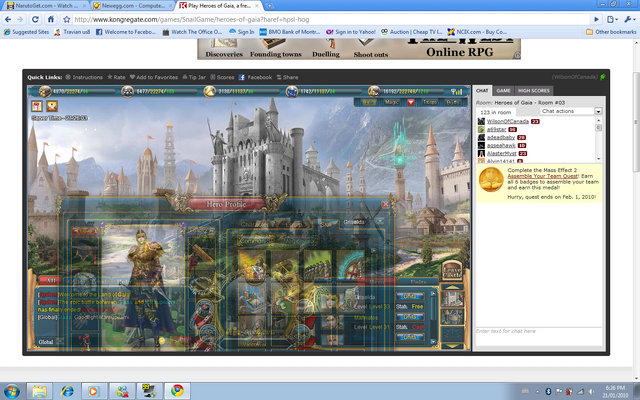Click the Share quick link
The height and width of the screenshot is (400, 640).
click(x=287, y=77)
